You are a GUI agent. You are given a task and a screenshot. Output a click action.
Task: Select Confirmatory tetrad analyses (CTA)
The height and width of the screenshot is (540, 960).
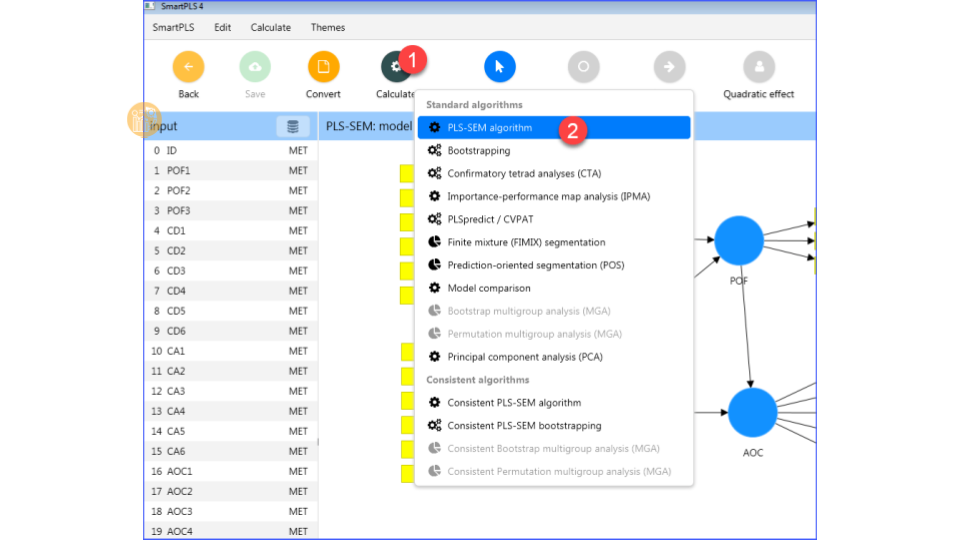pyautogui.click(x=554, y=173)
